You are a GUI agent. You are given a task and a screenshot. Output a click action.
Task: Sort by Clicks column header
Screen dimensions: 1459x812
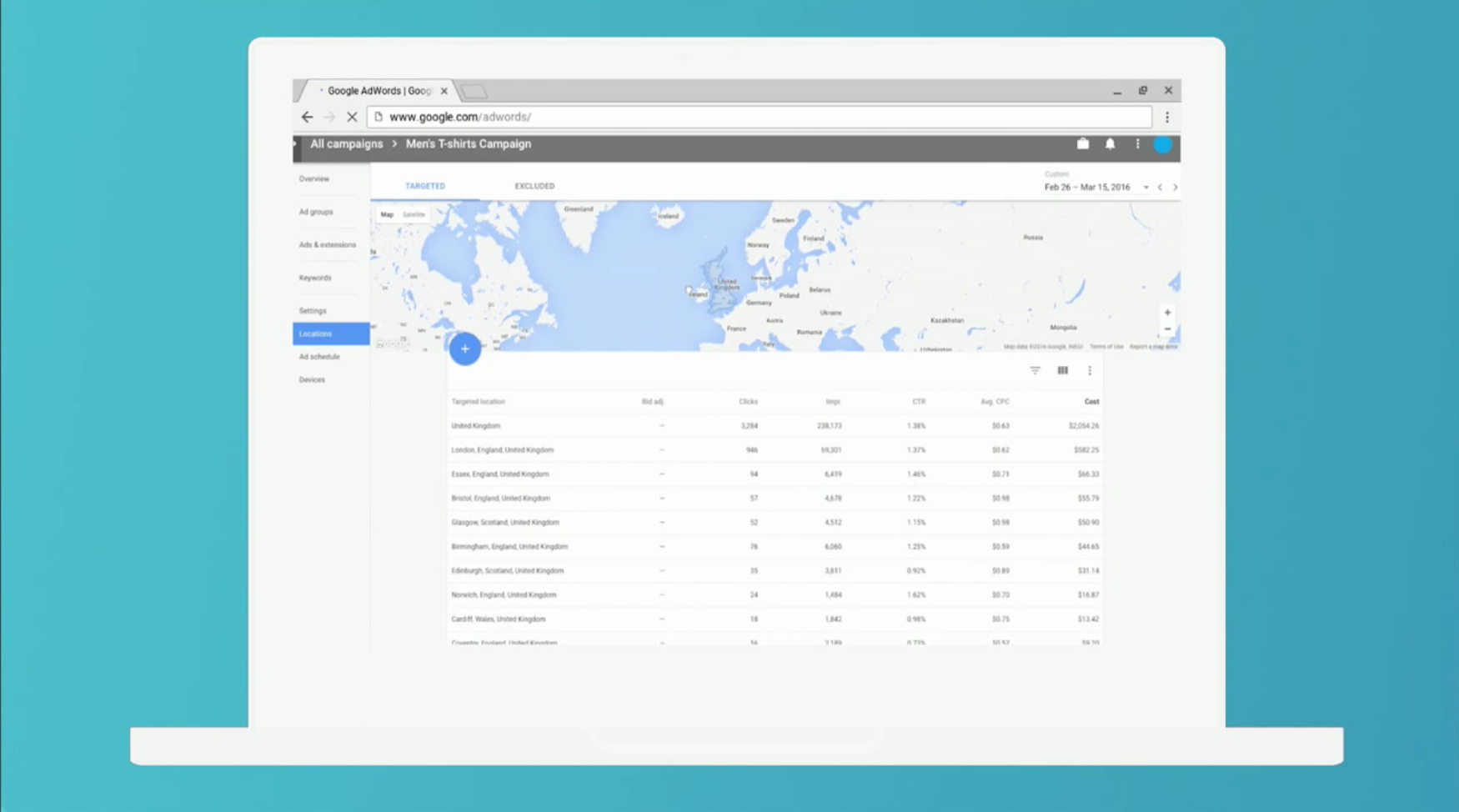coord(748,402)
